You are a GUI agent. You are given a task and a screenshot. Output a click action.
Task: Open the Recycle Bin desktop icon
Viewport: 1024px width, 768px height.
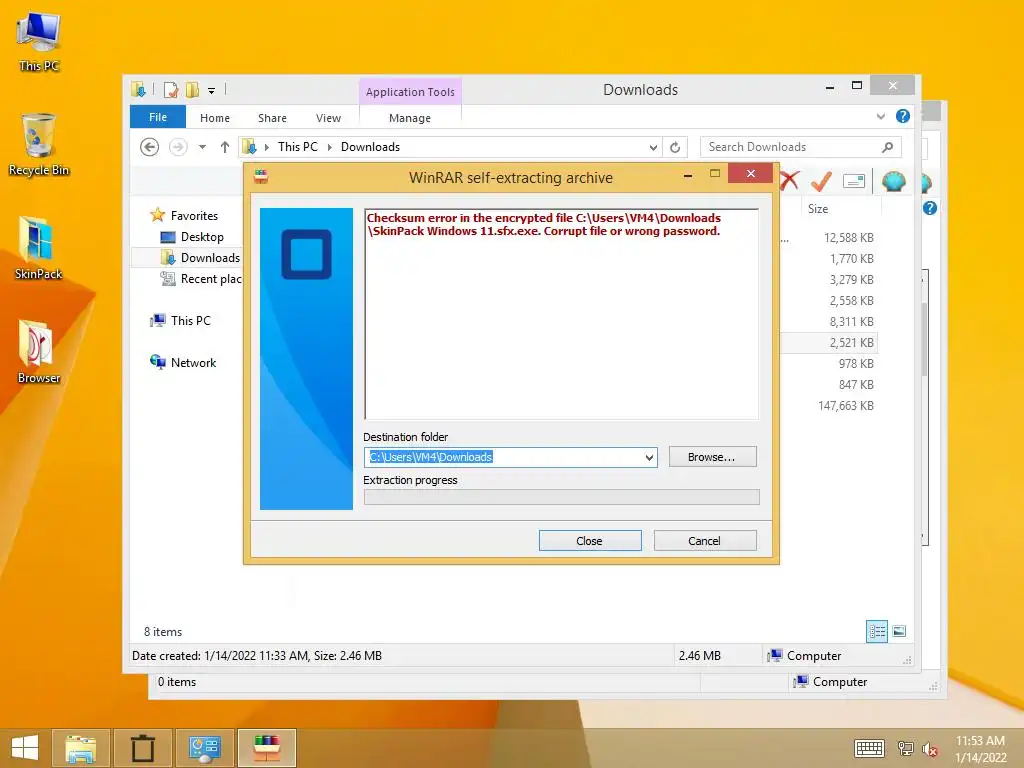click(x=39, y=145)
